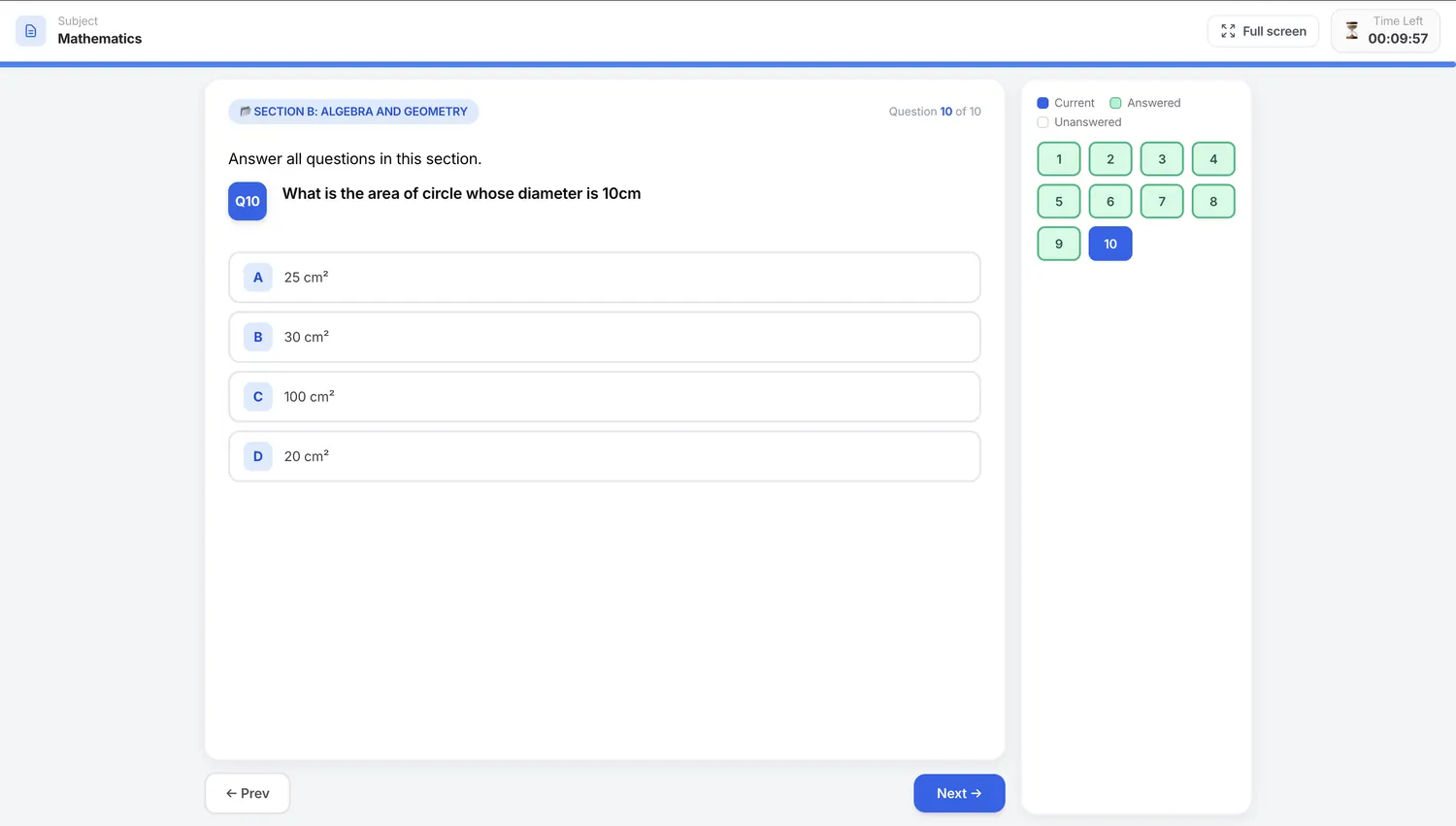This screenshot has height=826, width=1456.
Task: Go to question 8
Action: tap(1213, 202)
